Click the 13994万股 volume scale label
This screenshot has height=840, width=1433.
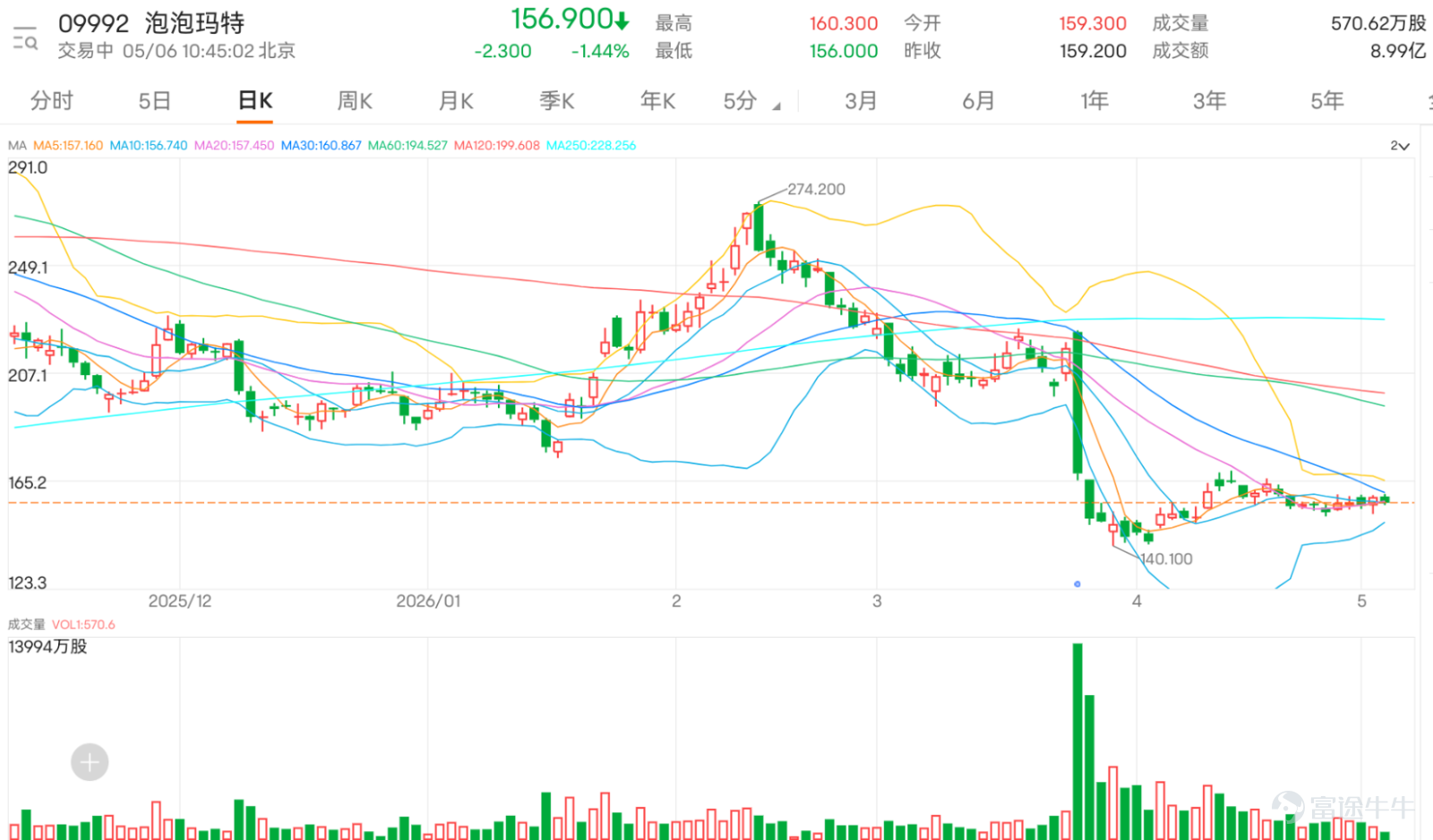point(47,647)
